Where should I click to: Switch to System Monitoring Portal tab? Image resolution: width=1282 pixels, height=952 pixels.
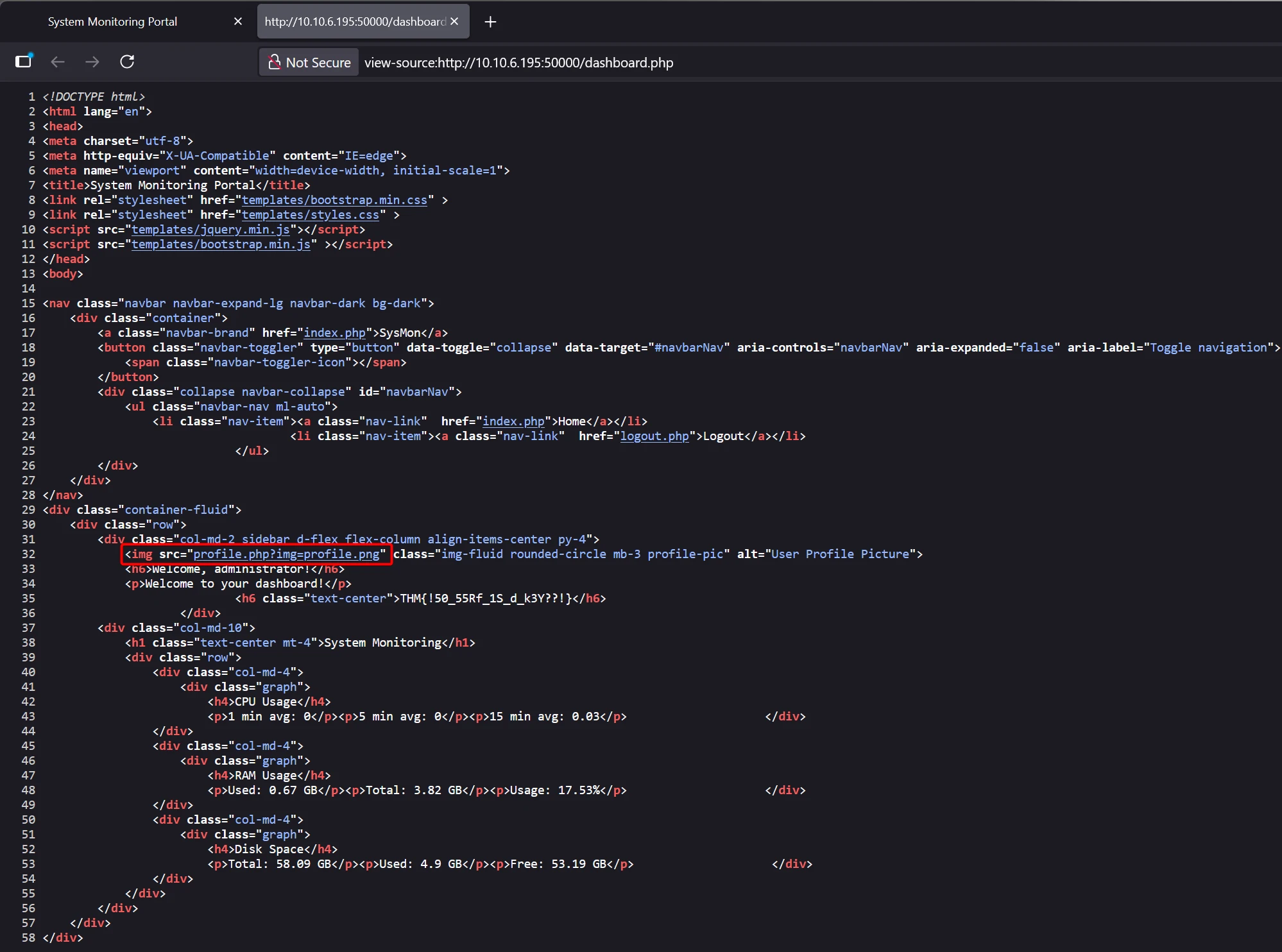point(113,21)
